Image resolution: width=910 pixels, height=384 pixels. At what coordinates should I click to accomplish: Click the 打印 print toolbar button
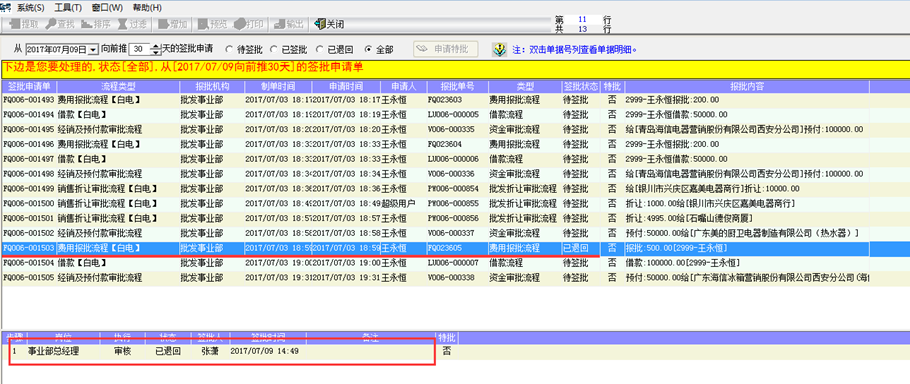point(248,24)
